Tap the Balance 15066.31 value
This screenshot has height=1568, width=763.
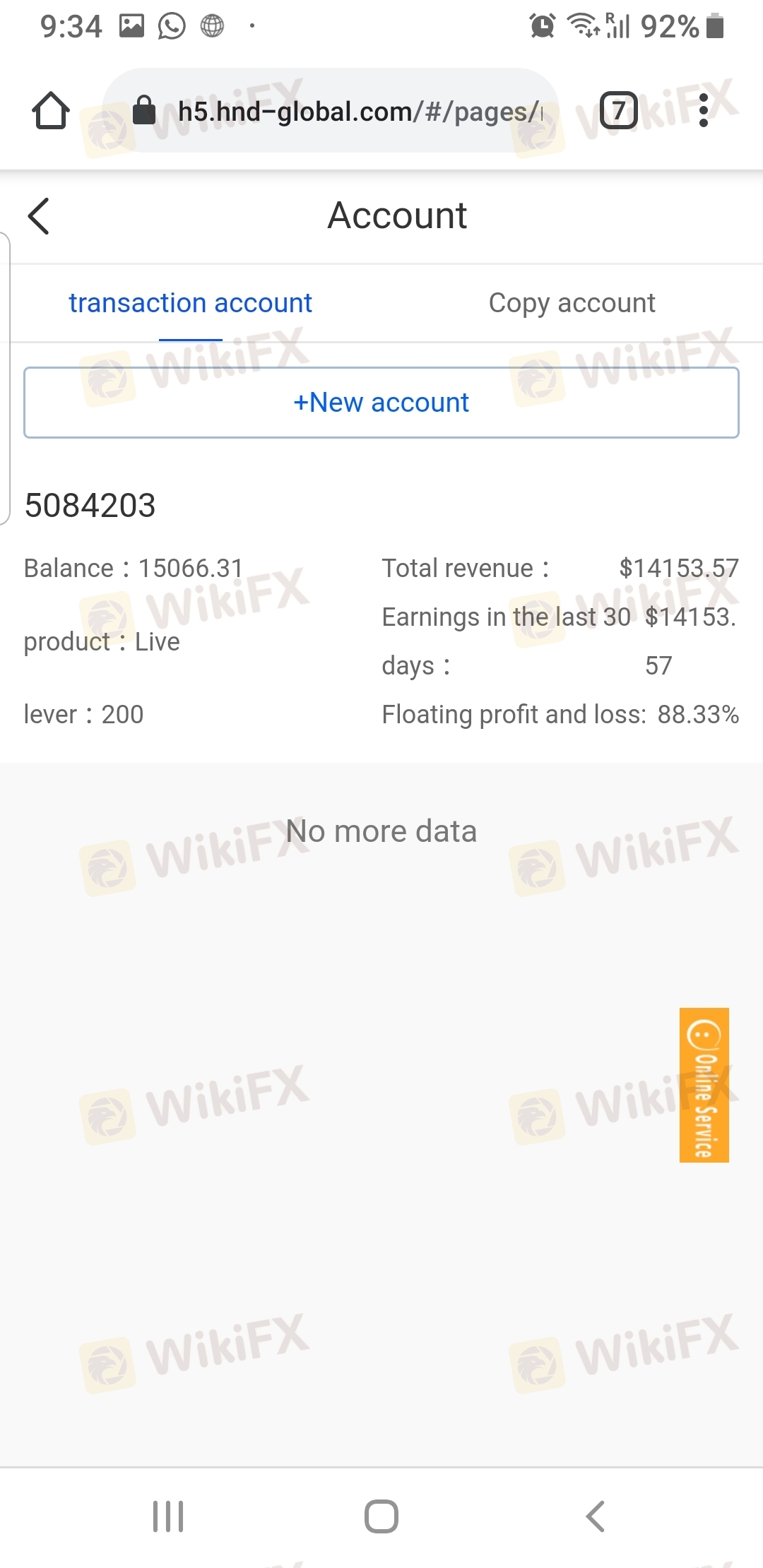tap(190, 568)
